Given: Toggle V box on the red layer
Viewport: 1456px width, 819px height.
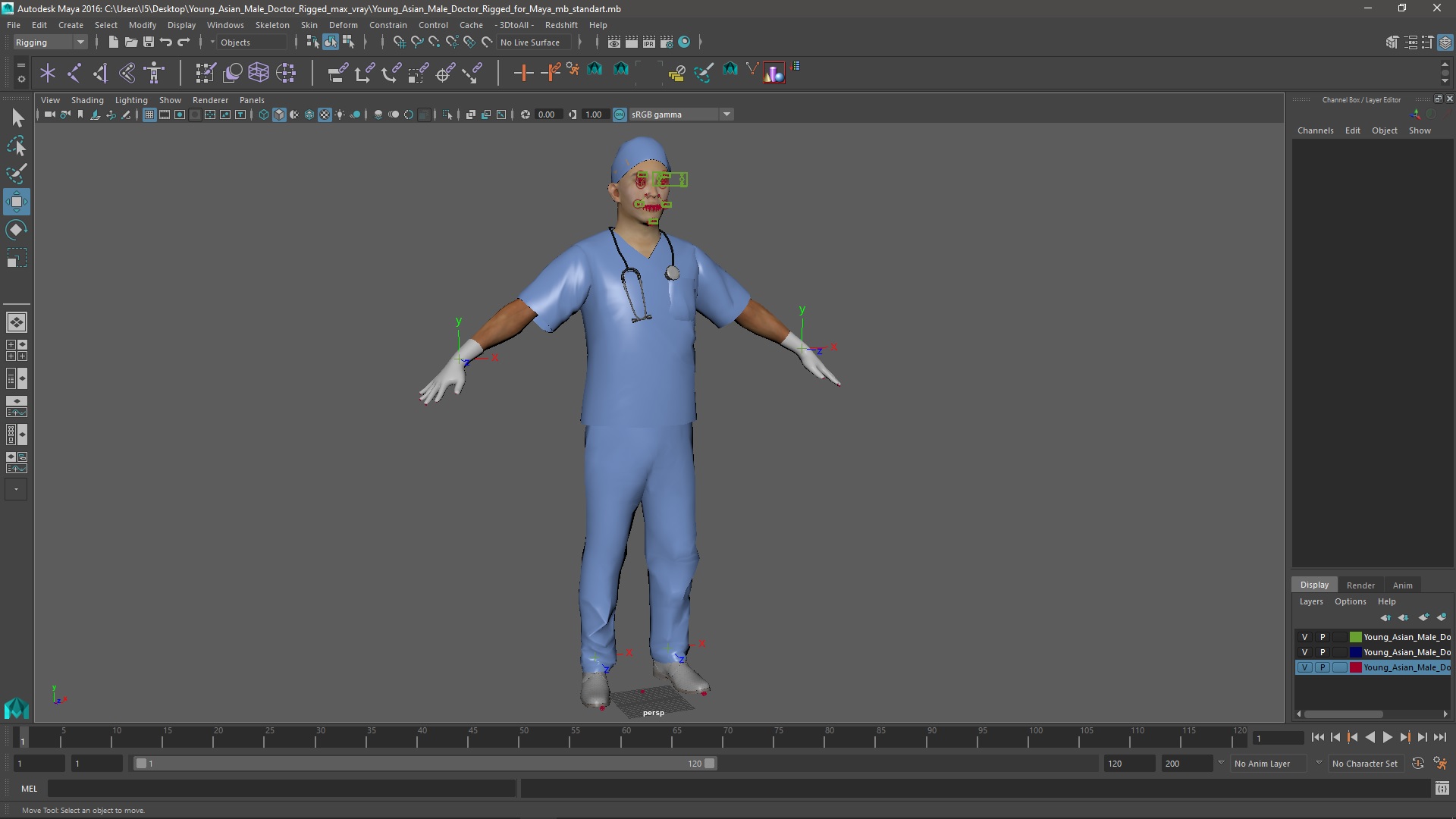Looking at the screenshot, I should (1304, 667).
